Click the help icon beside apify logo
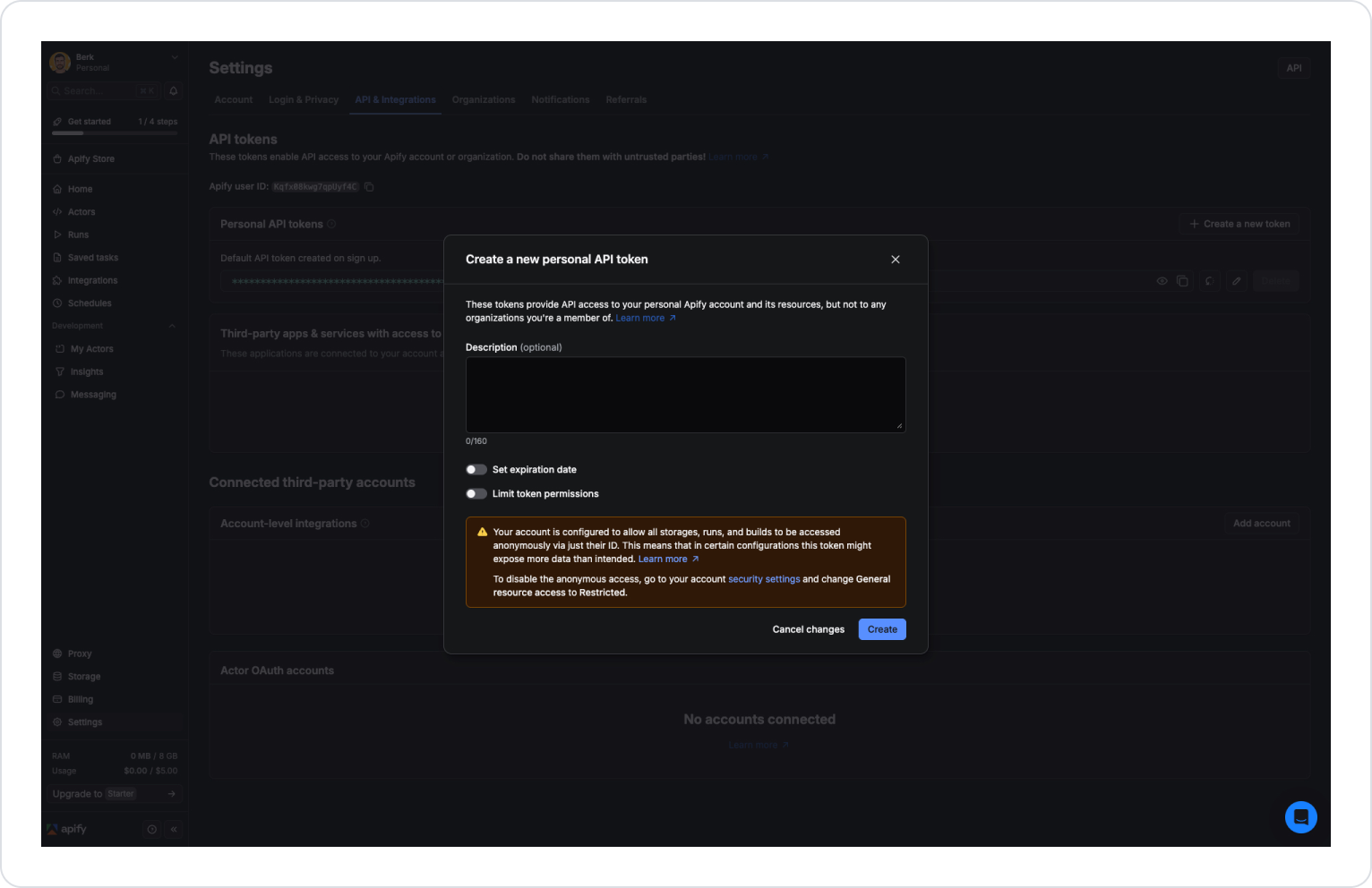This screenshot has width=1372, height=888. 151,830
